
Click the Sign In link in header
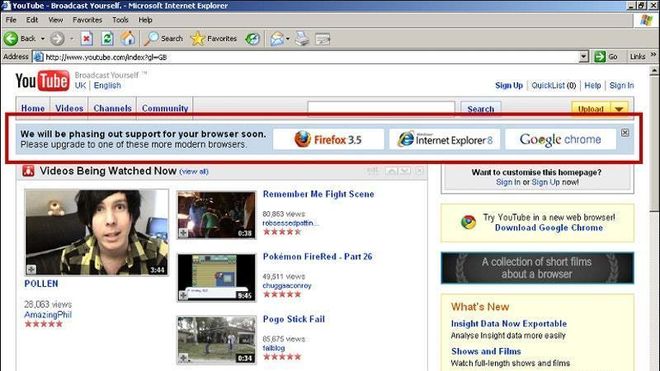point(622,85)
